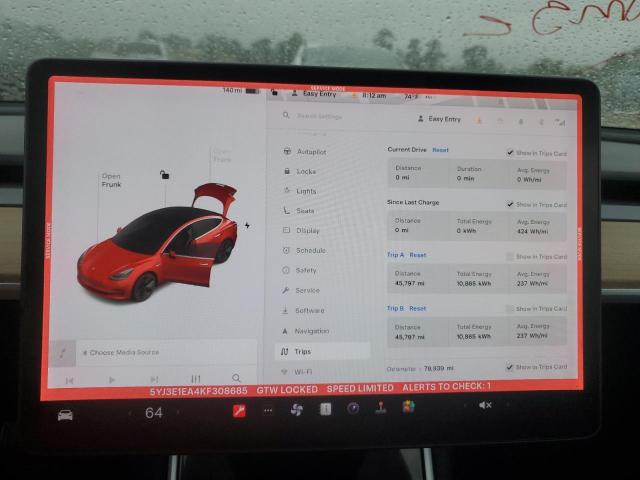Click the Search Settings field

[x=319, y=116]
